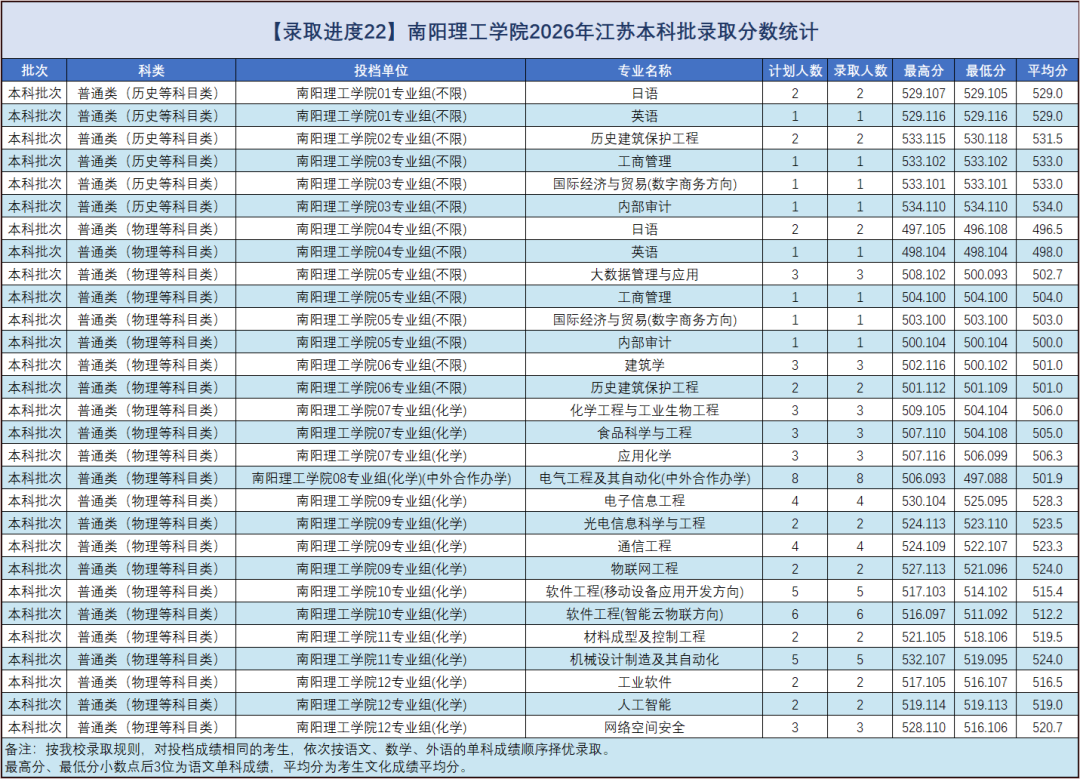
Task: Click 软件工程(智能云物联方向) cell
Action: click(644, 614)
